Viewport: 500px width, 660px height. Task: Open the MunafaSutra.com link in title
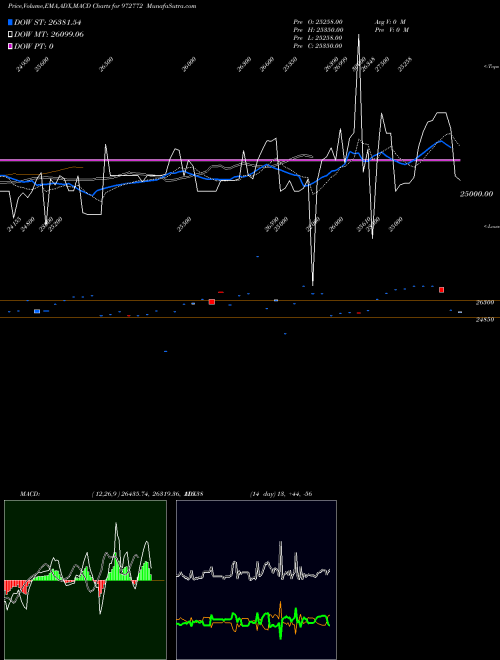(171, 6)
